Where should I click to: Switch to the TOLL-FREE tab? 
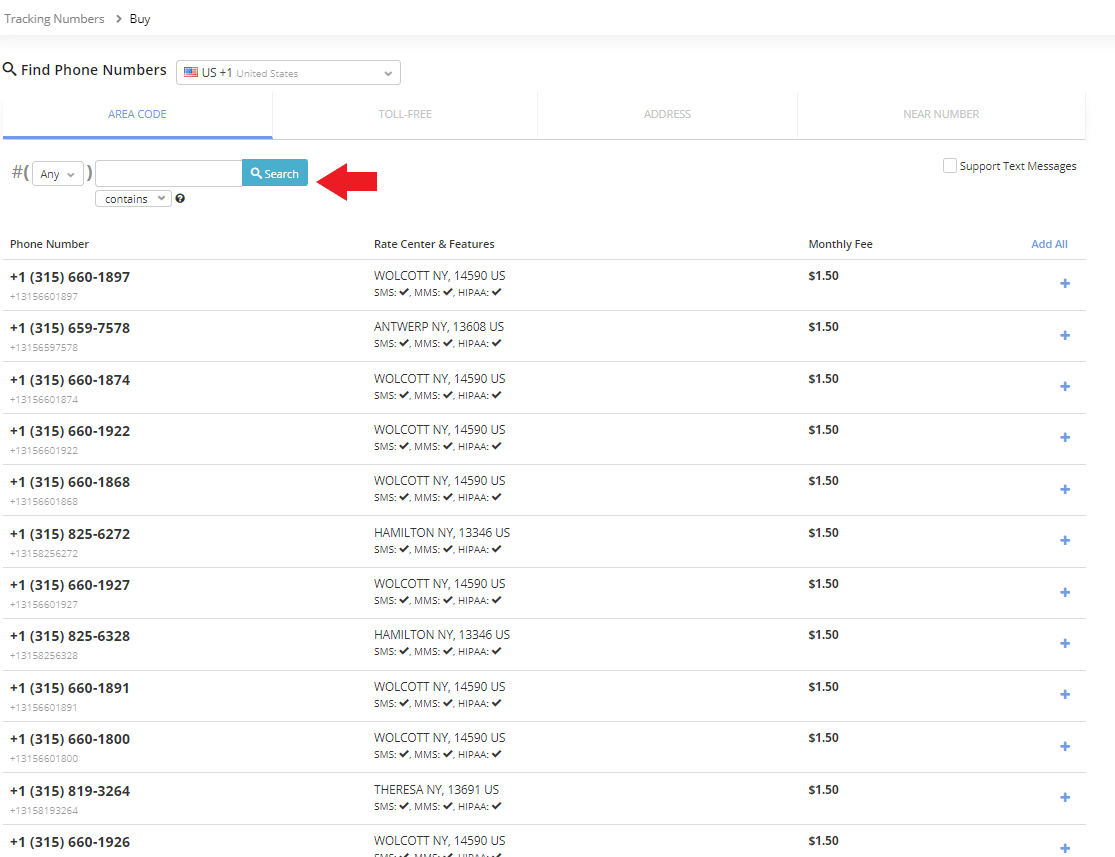(x=404, y=113)
